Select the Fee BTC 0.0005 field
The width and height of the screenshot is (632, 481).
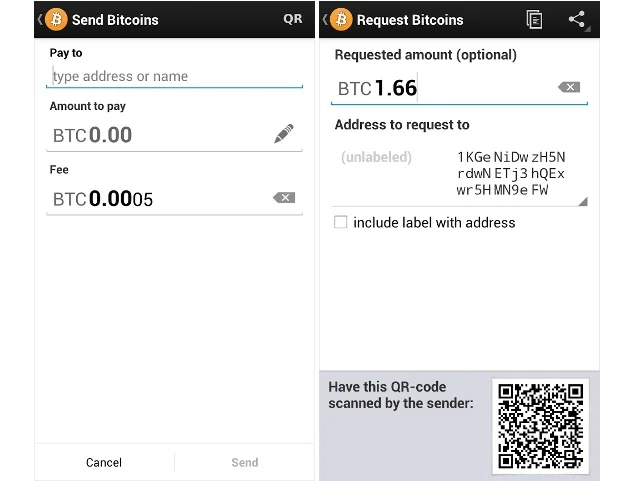[175, 198]
